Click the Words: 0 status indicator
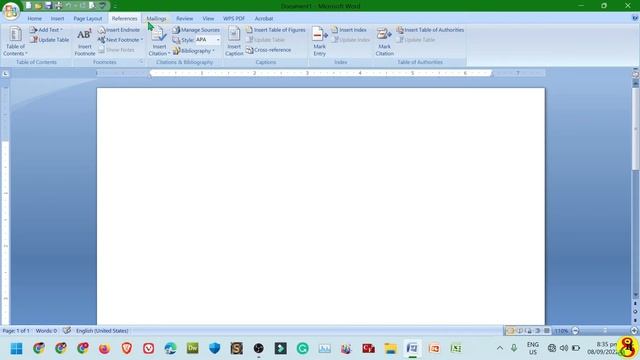Screen dimensions: 640x360 pos(46,331)
